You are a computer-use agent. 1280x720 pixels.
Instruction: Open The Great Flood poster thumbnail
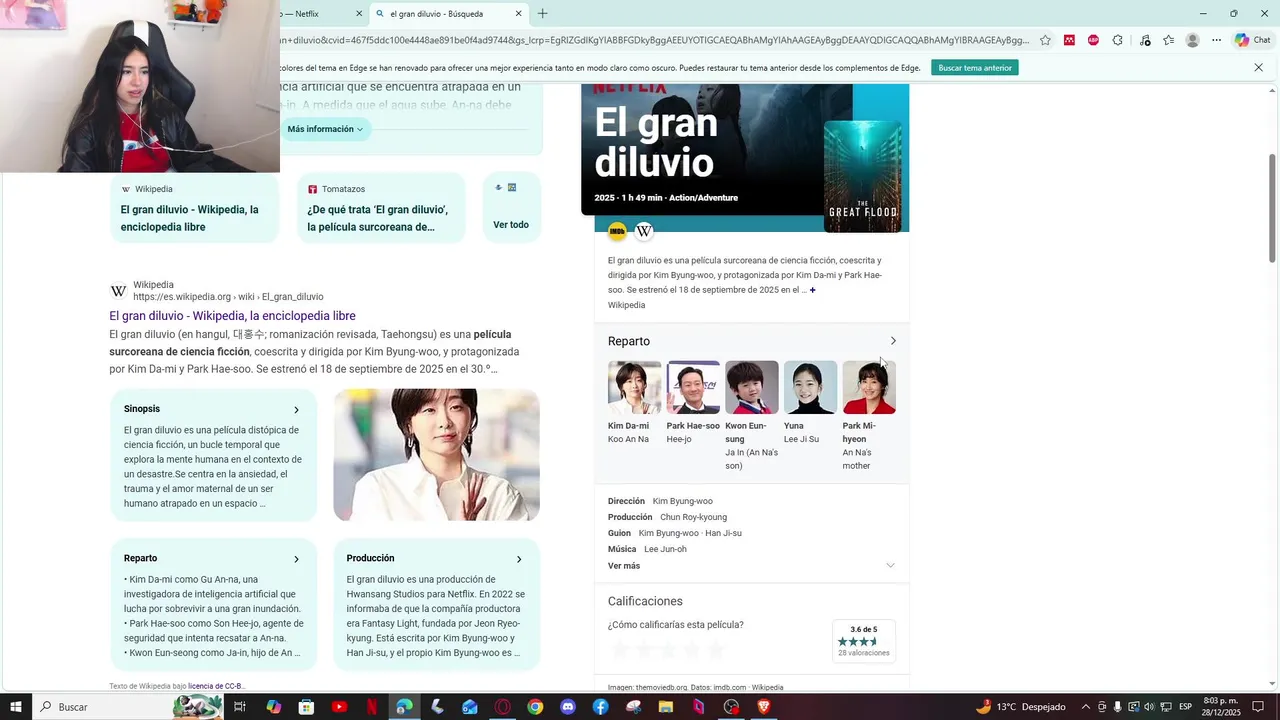tap(862, 176)
